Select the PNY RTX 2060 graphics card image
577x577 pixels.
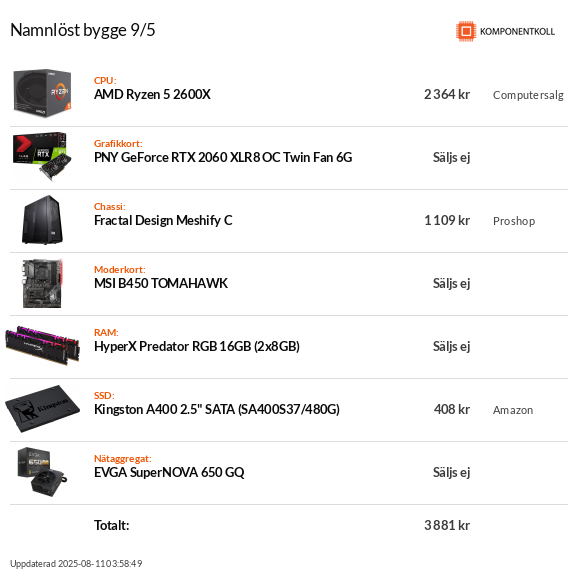(x=42, y=156)
